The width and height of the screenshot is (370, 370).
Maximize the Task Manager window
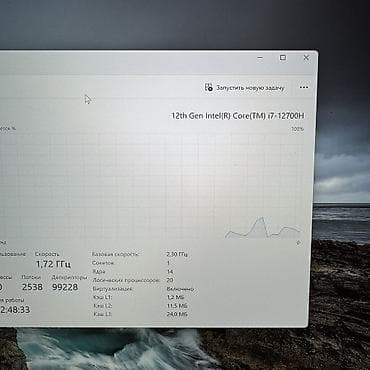coord(283,58)
